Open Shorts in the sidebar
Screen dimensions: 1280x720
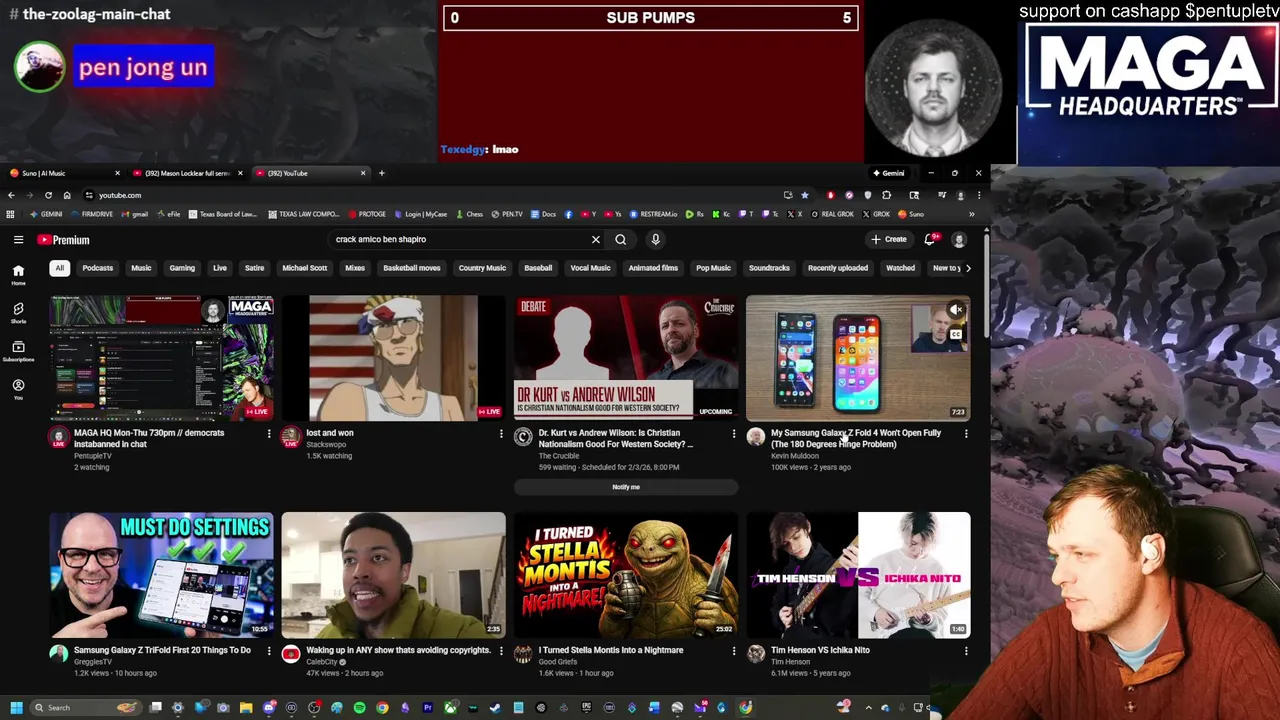click(x=18, y=312)
